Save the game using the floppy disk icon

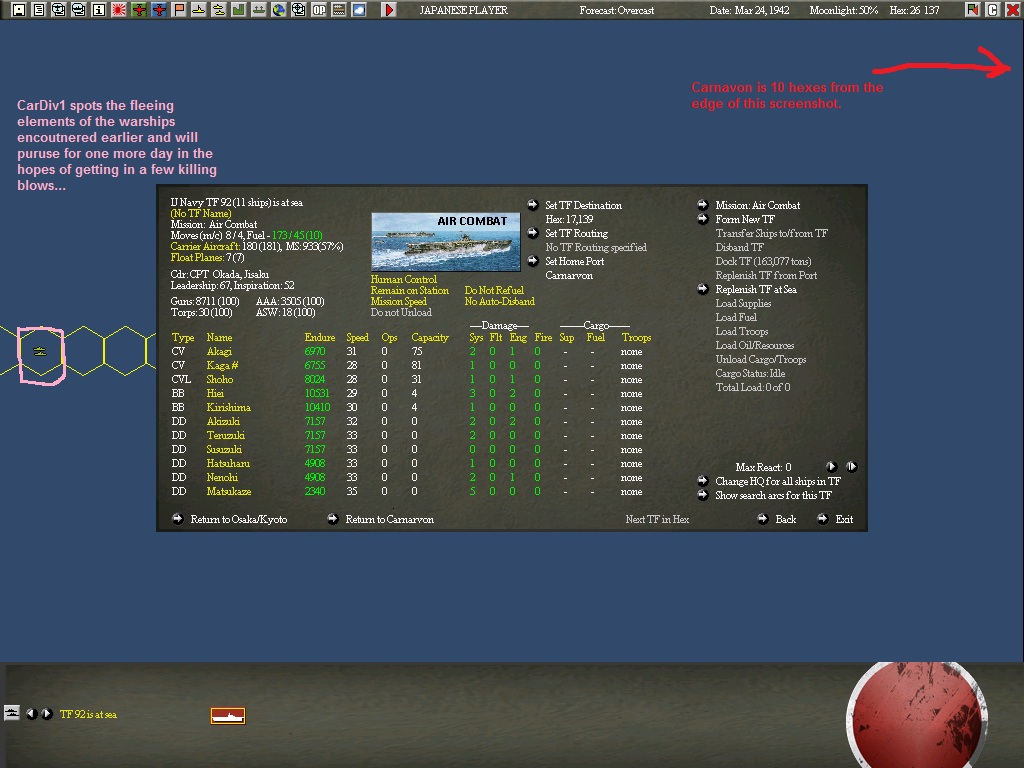18,10
